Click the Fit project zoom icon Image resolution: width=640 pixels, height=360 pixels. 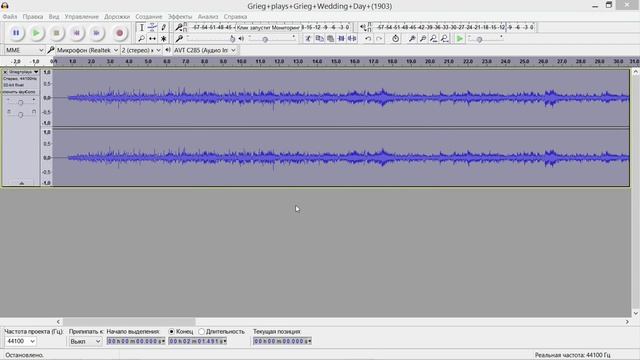click(x=444, y=38)
